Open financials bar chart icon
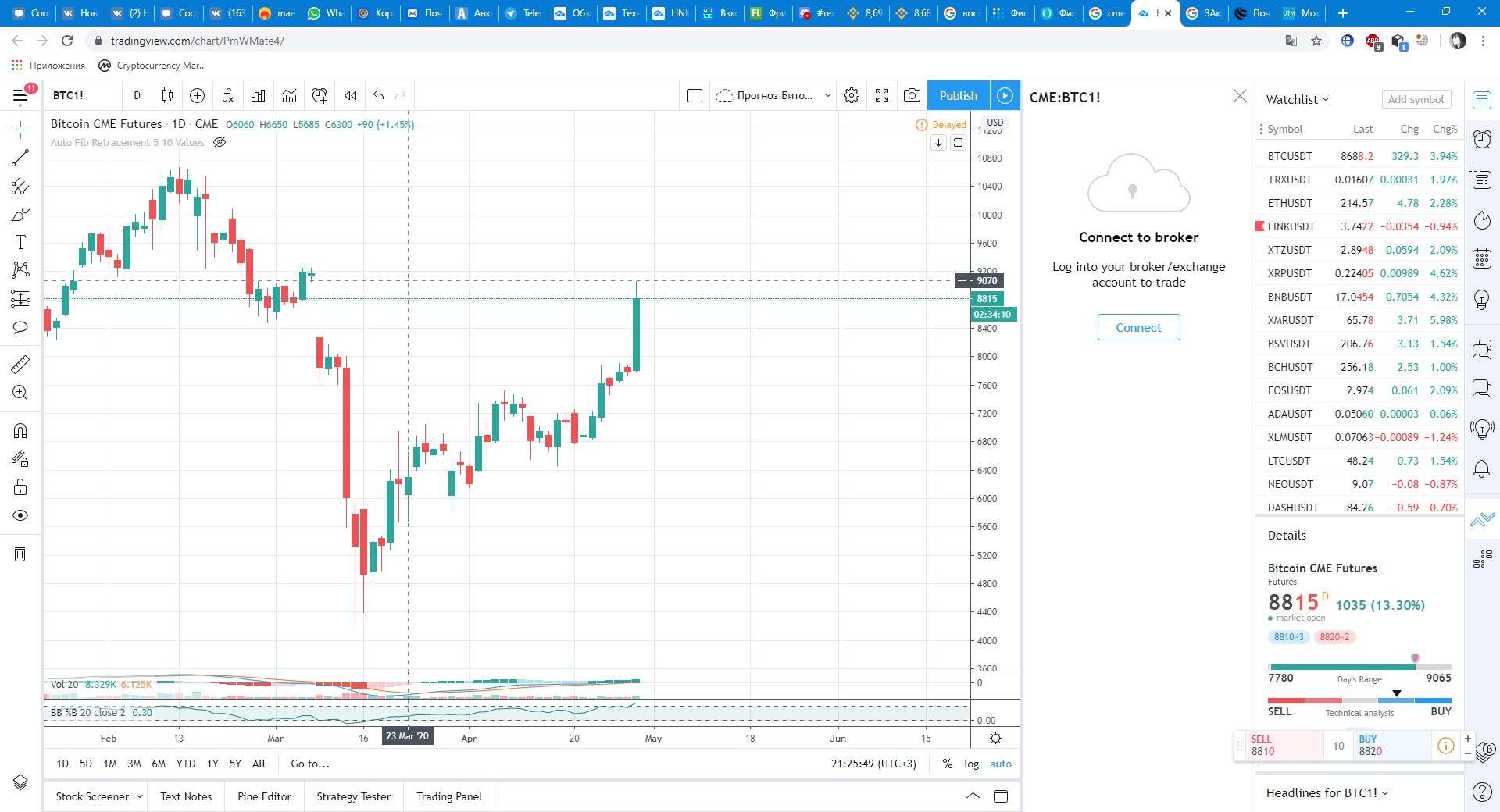 [x=259, y=95]
